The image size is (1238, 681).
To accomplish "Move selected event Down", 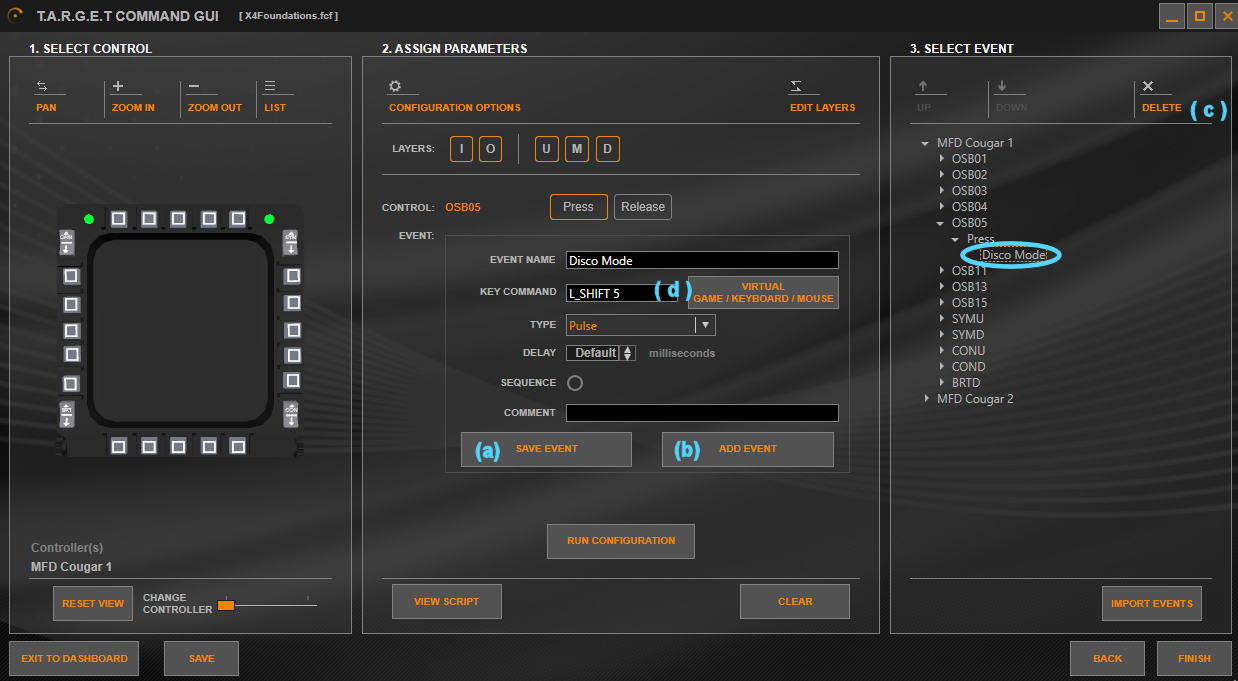I will tap(1011, 96).
